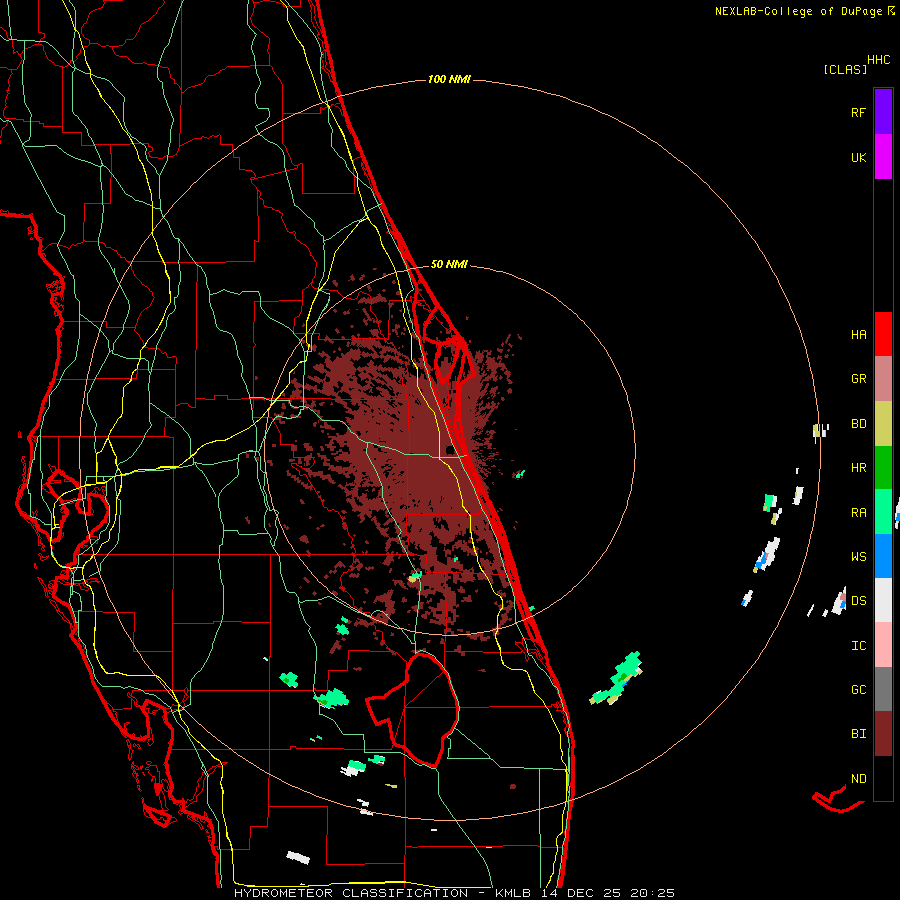Click the brown BI legend swatch
The width and height of the screenshot is (900, 900).
coord(883,734)
